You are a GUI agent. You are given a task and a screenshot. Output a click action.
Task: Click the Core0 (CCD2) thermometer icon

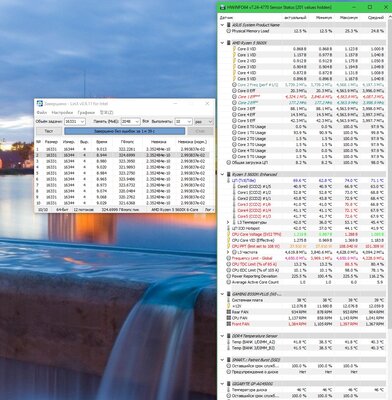tap(234, 186)
